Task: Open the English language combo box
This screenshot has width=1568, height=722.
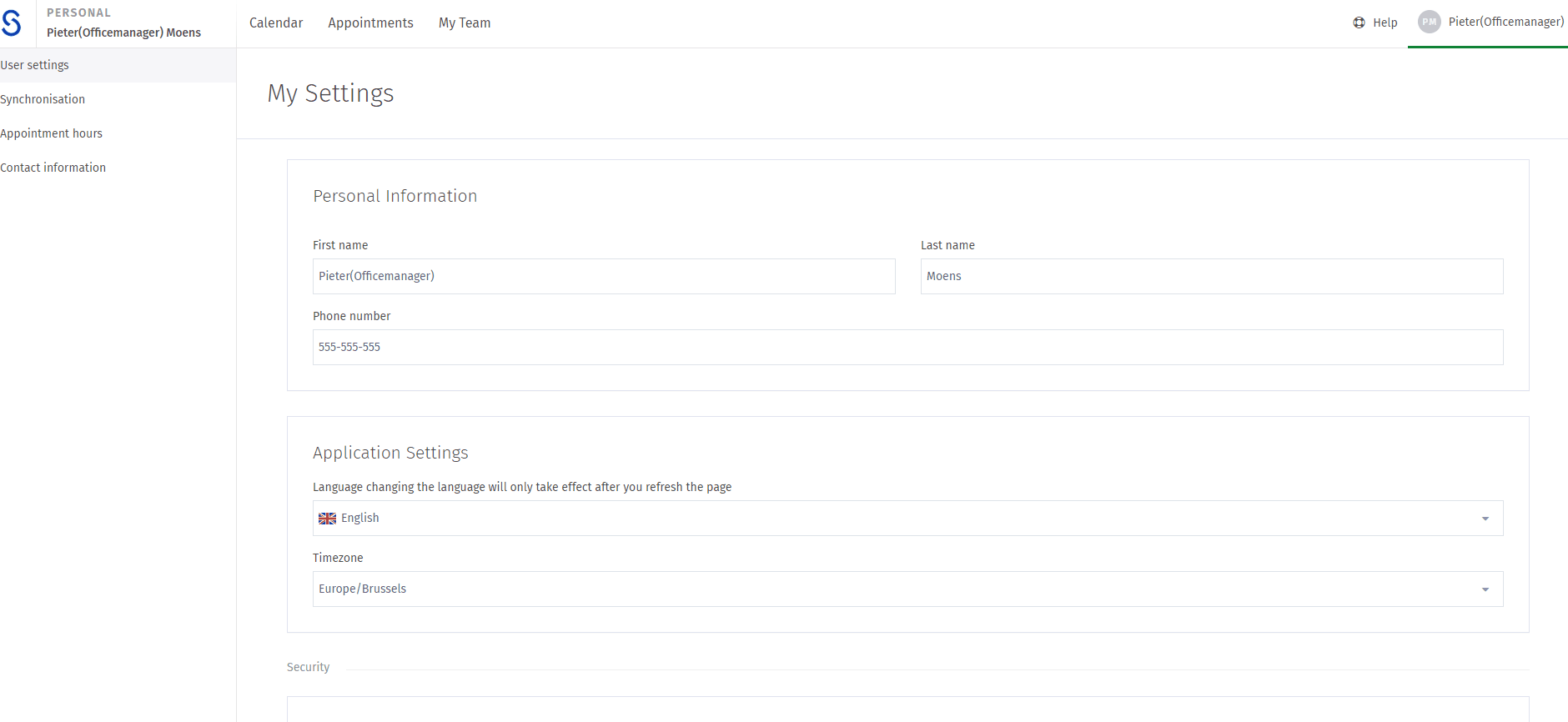Action: click(907, 519)
